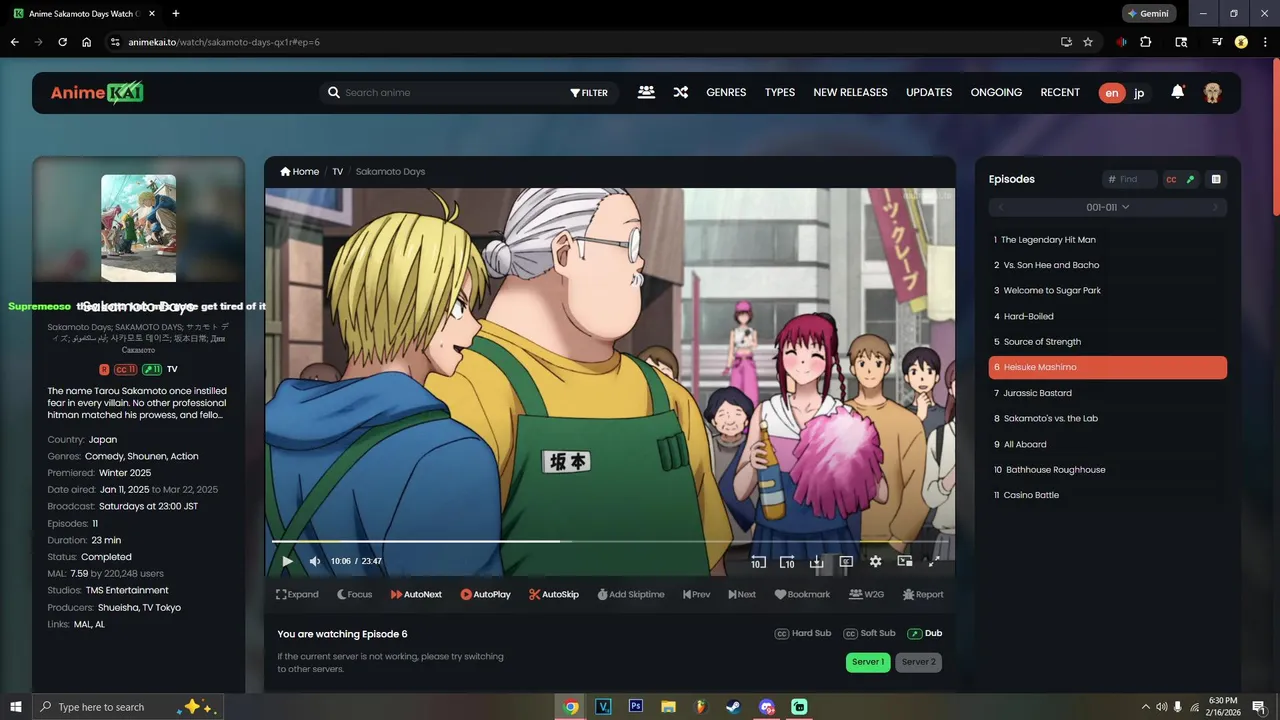
Task: Enable picture-in-picture mode in player
Action: coord(905,562)
